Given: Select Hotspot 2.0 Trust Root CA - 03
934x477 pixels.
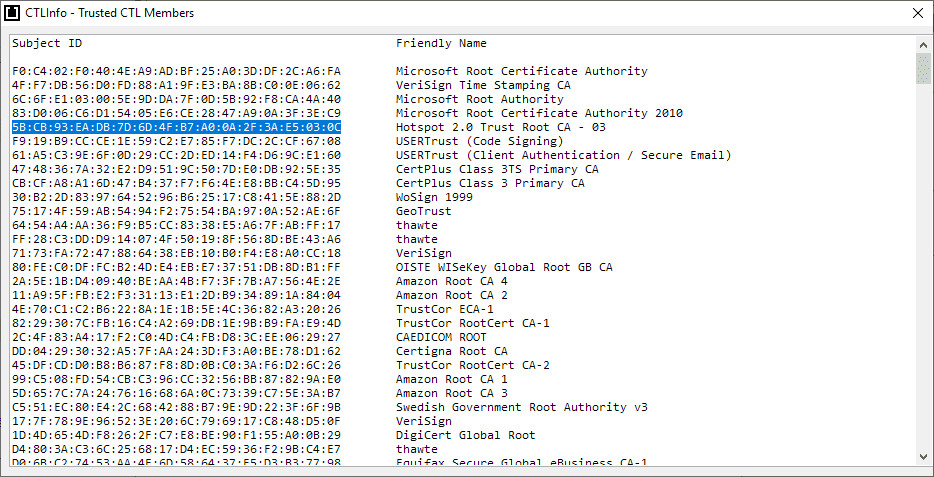Looking at the screenshot, I should tap(500, 127).
